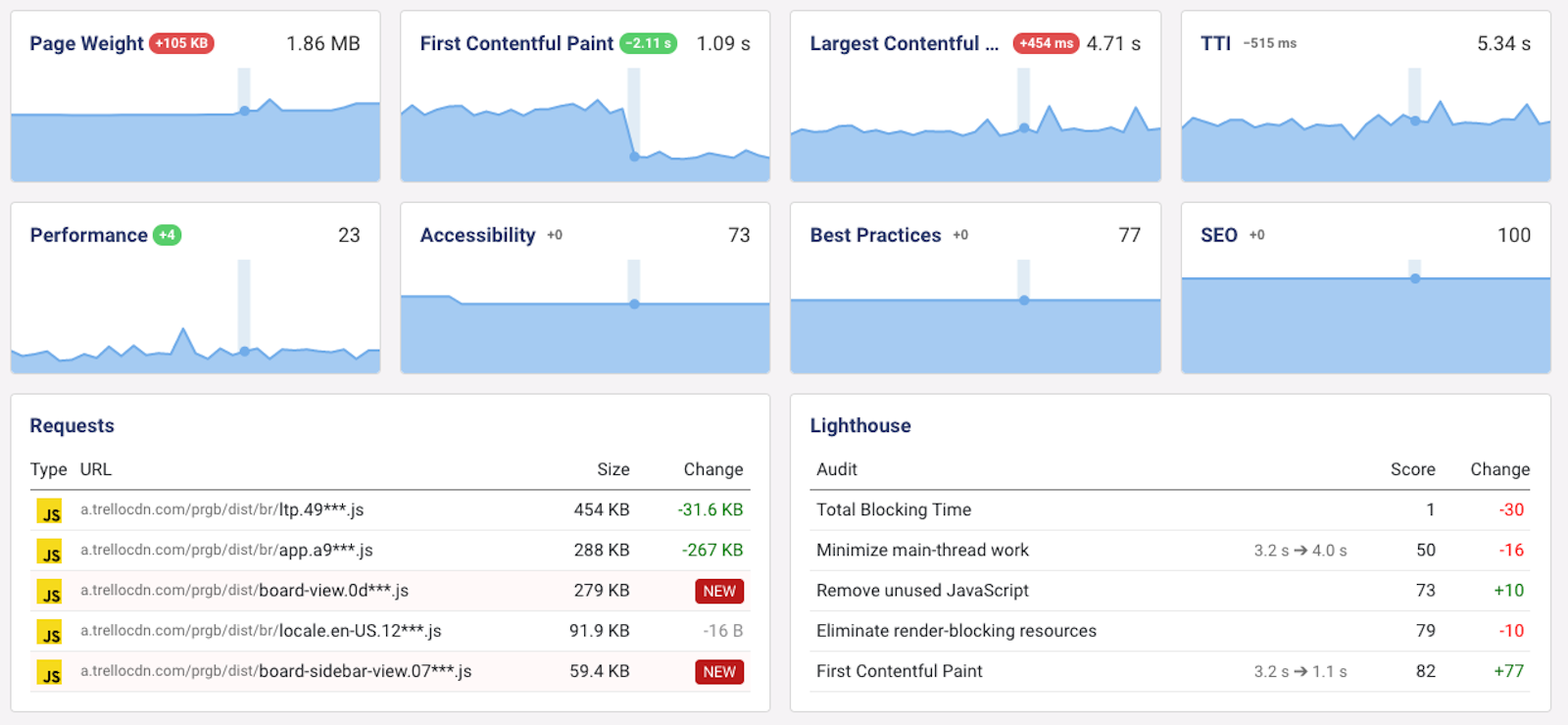The width and height of the screenshot is (1568, 725).
Task: Click the red +454 ms badge
Action: point(1045,43)
